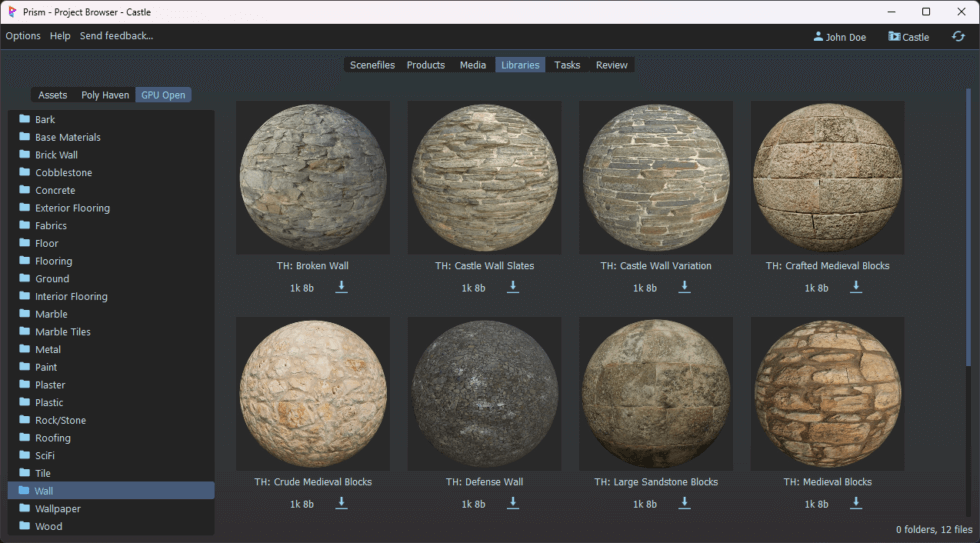This screenshot has width=980, height=543.
Task: Switch to the Scenefiles tab
Action: click(x=372, y=65)
